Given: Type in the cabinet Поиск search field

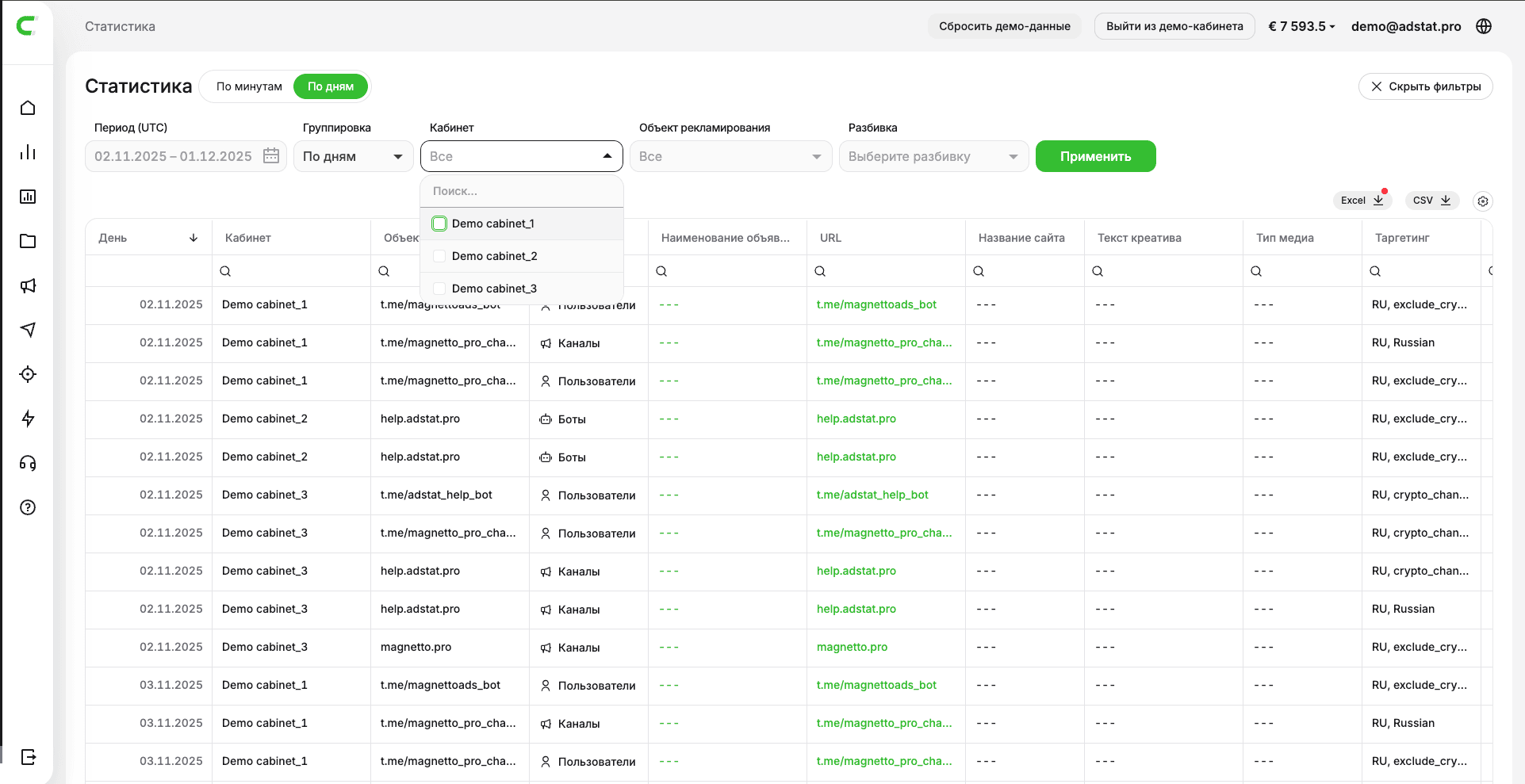Looking at the screenshot, I should tap(521, 191).
